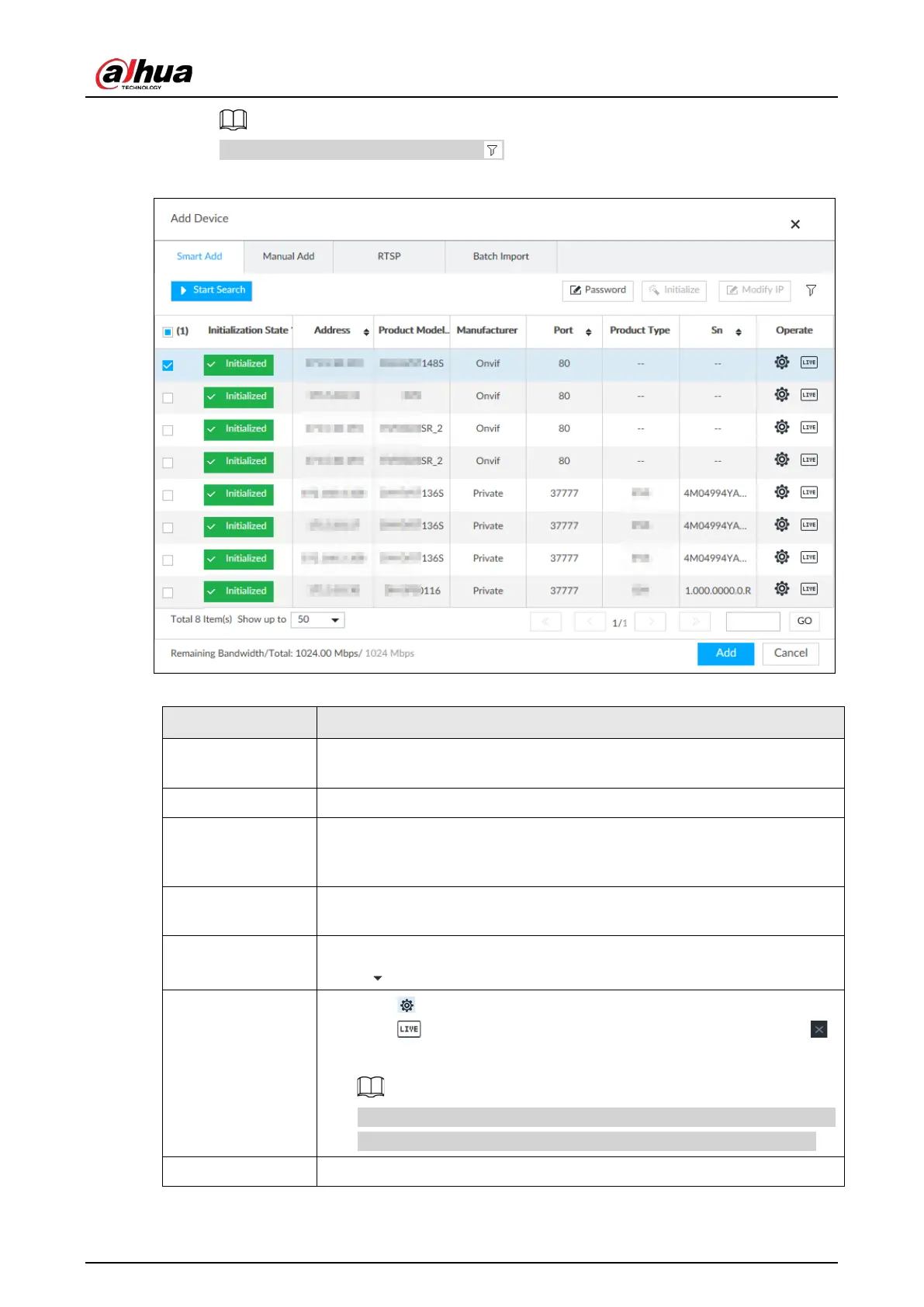Screen dimensions: 924x1307
Task: Toggle the select-all checkbox in header
Action: pos(168,332)
